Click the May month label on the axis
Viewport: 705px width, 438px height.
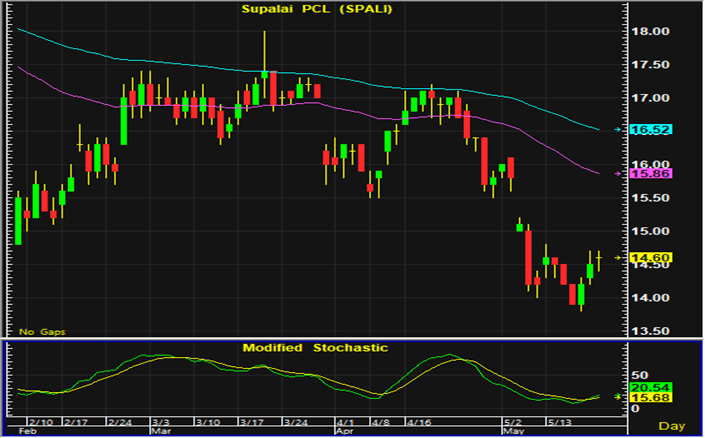tap(512, 431)
